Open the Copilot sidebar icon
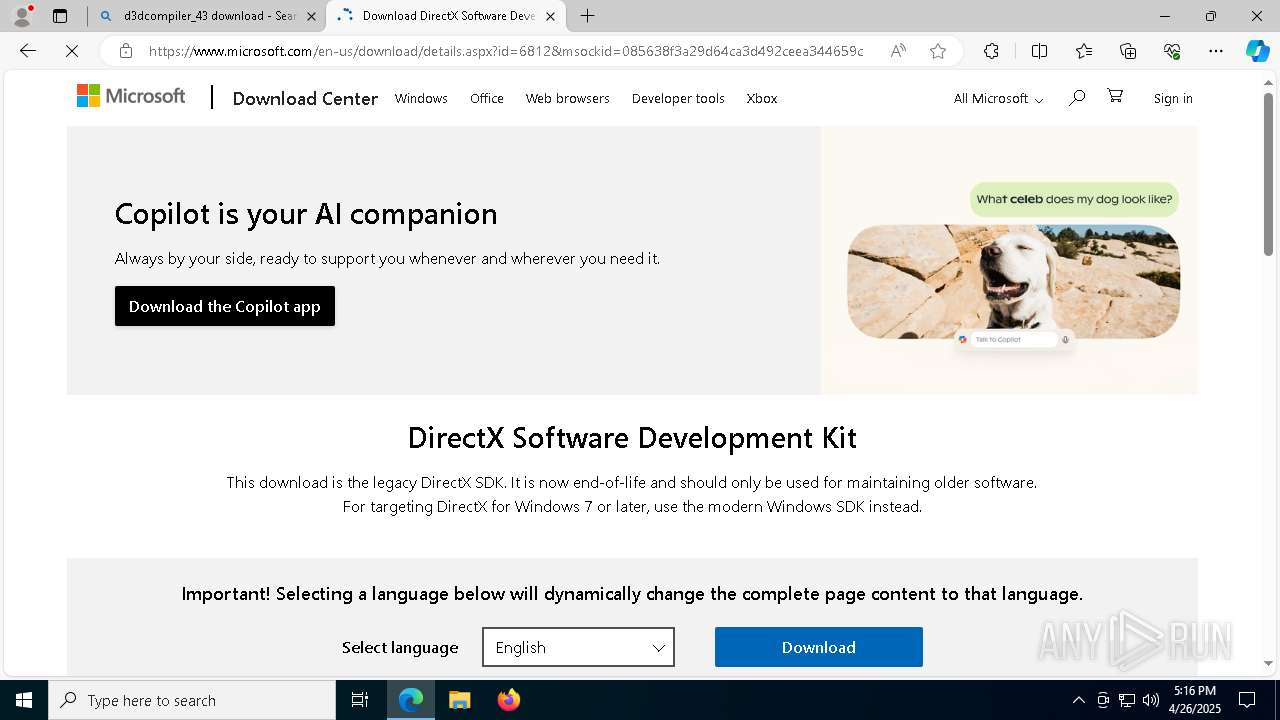The width and height of the screenshot is (1280, 720). pyautogui.click(x=1257, y=51)
